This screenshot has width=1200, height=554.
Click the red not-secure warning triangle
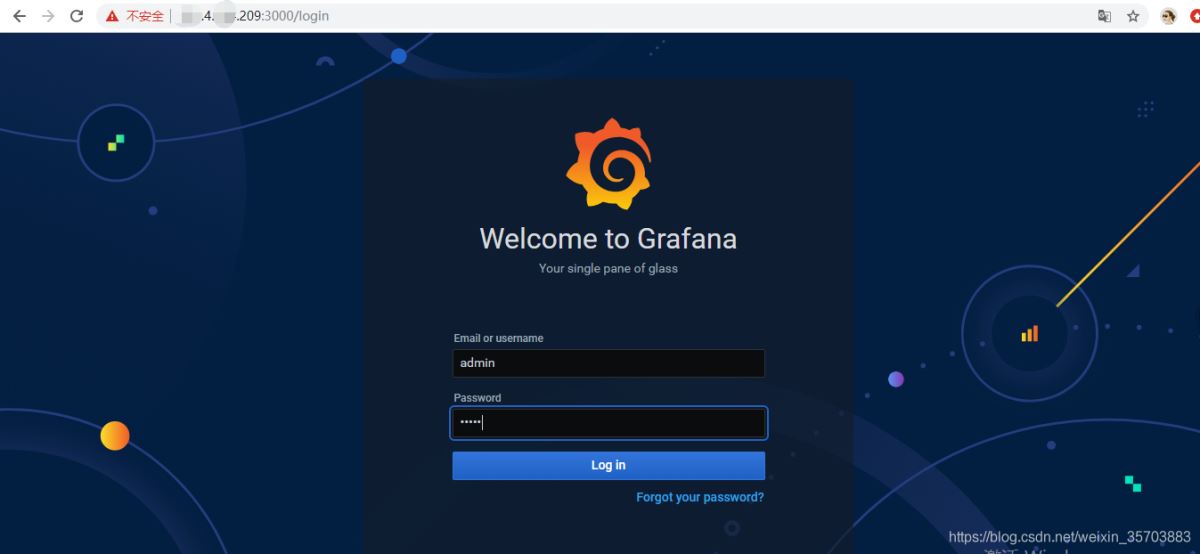[113, 16]
